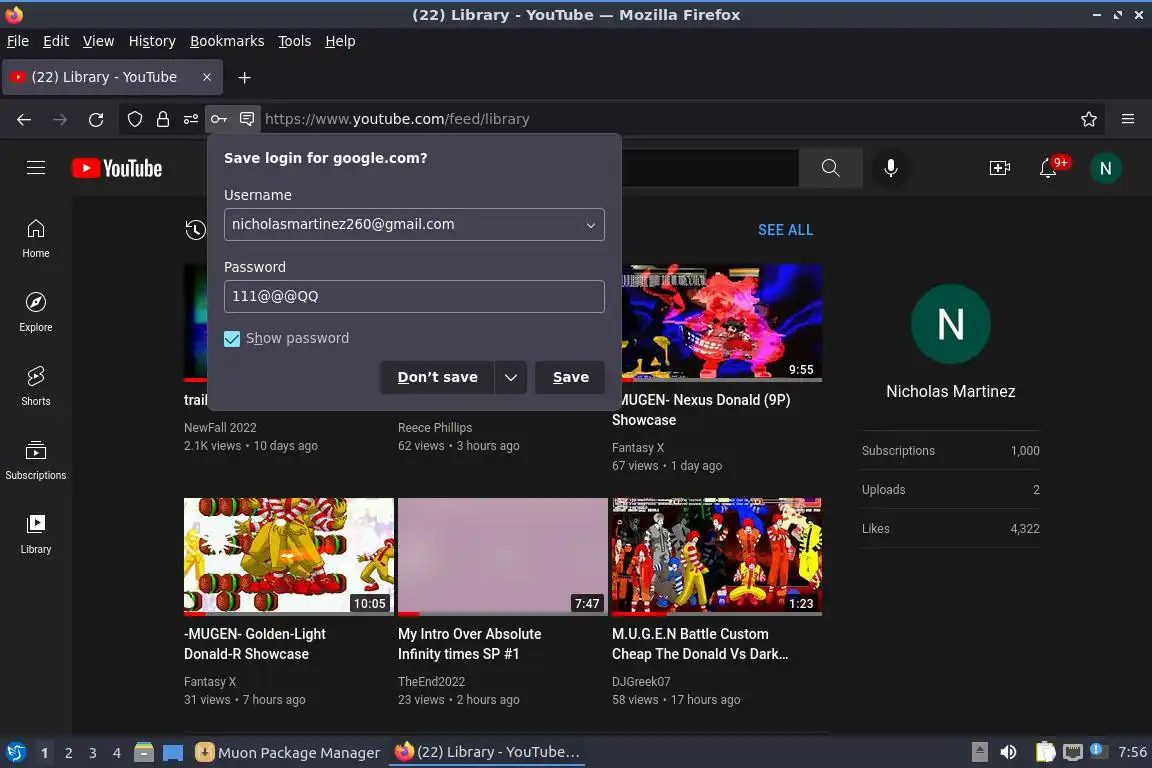Bookmark this page with the star icon
The image size is (1152, 768).
click(1089, 119)
